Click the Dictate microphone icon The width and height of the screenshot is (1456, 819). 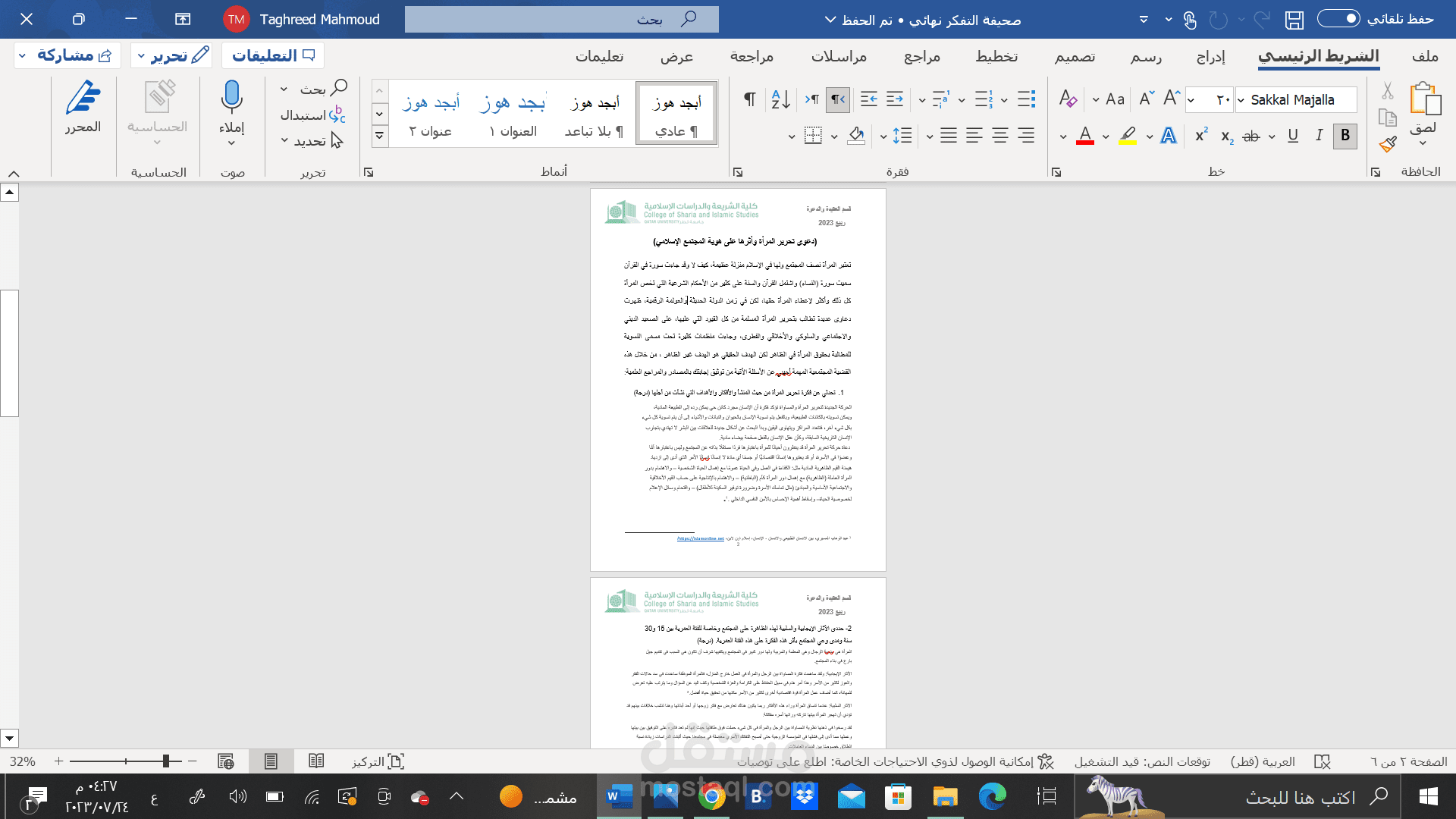231,99
